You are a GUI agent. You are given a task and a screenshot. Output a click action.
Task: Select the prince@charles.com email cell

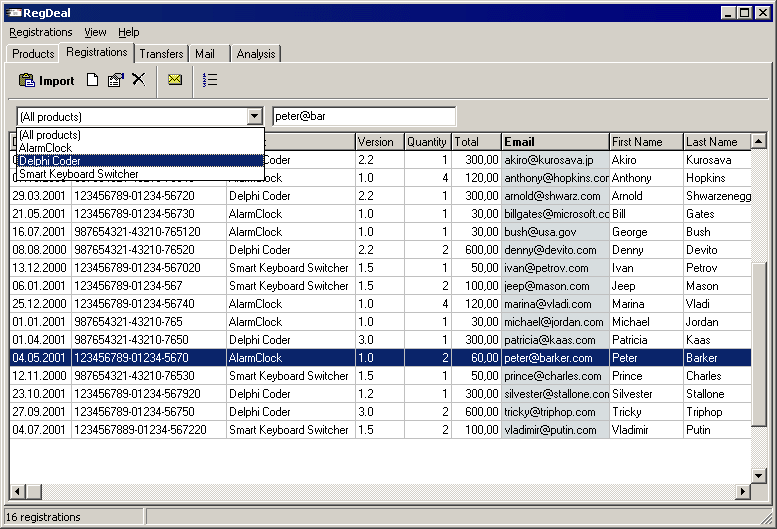click(555, 376)
